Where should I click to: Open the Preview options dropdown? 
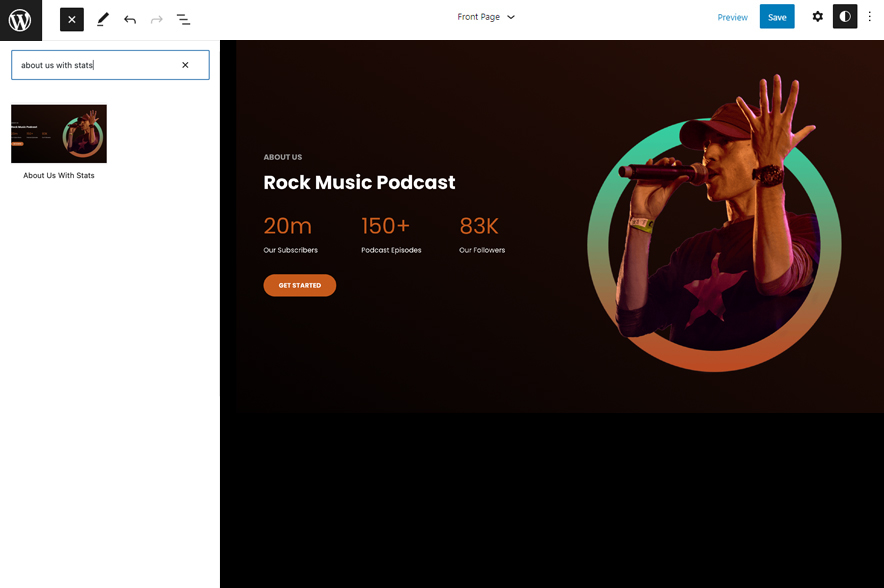coord(732,17)
